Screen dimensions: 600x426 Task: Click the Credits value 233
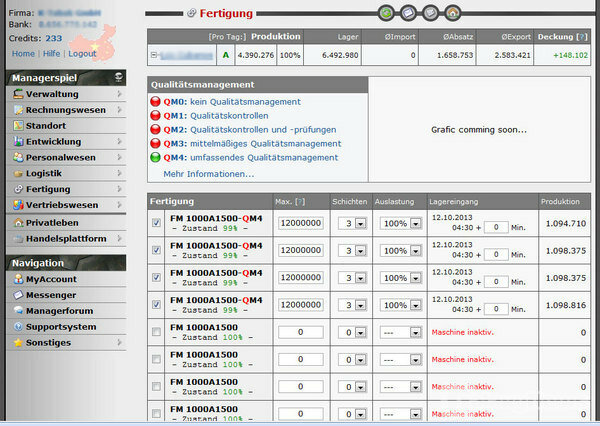click(x=54, y=38)
